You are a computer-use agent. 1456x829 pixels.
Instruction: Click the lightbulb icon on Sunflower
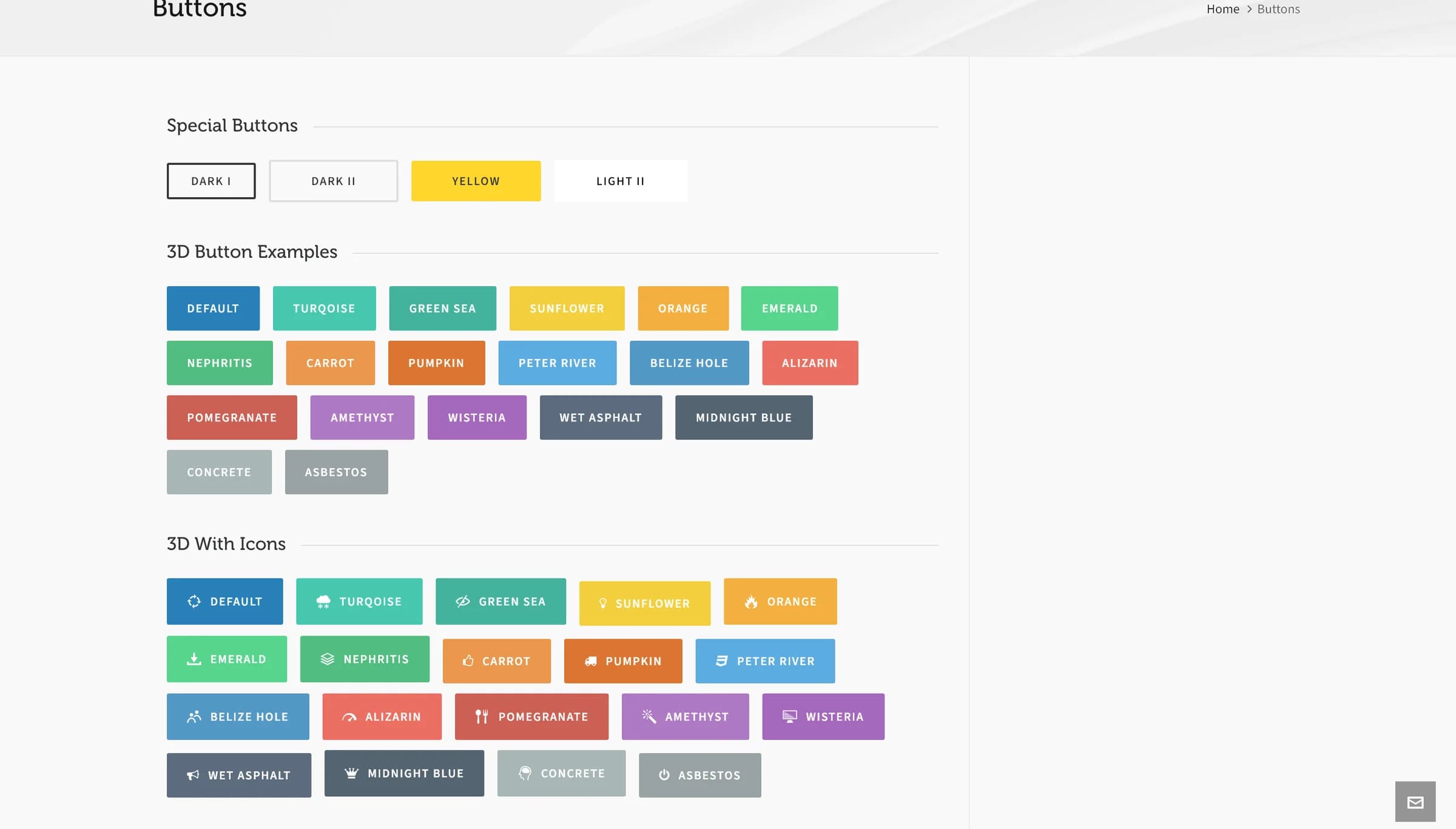coord(602,603)
